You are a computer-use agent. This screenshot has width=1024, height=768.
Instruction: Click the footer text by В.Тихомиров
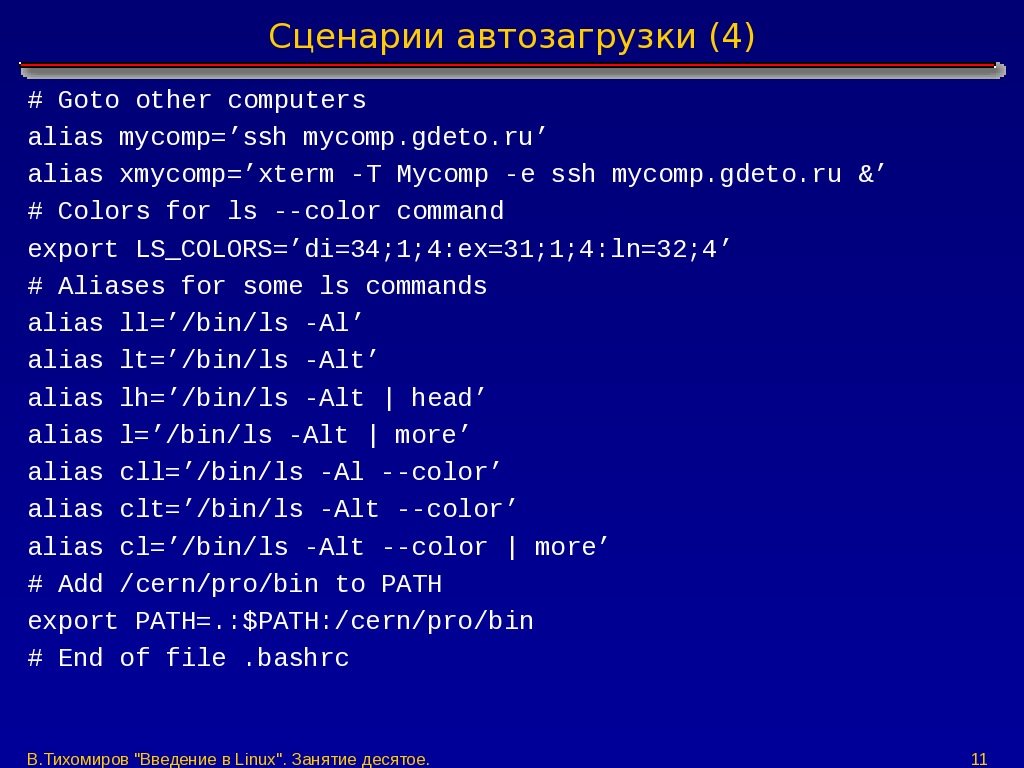coord(229,760)
